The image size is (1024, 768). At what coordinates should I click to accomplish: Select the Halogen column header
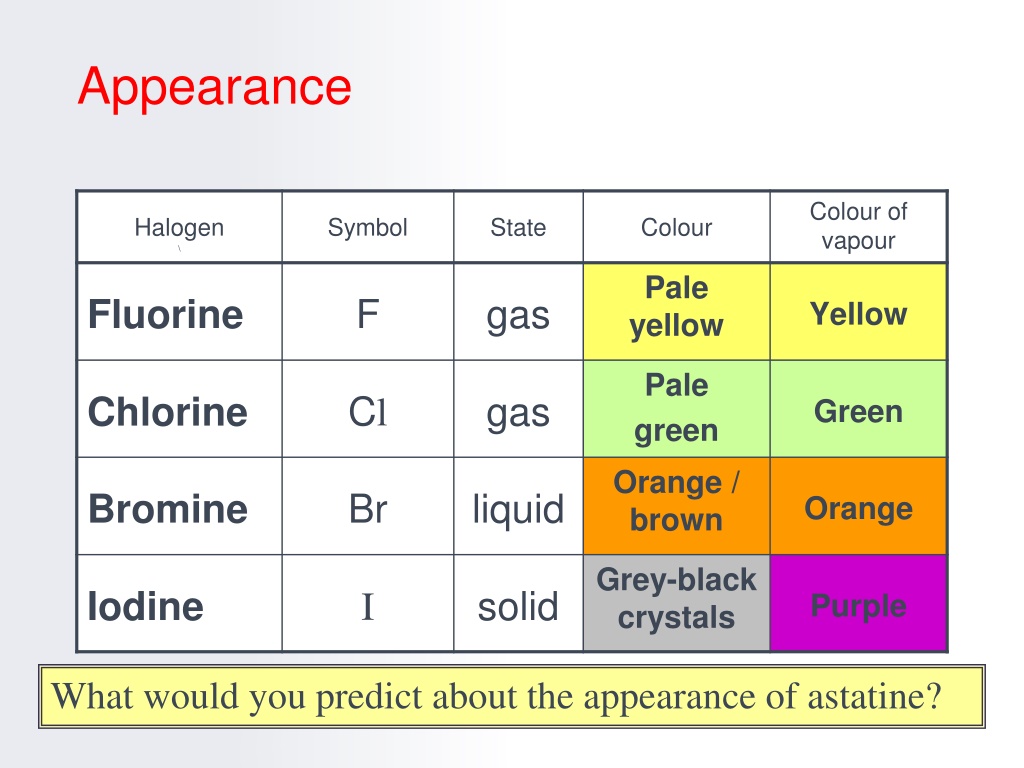point(180,227)
